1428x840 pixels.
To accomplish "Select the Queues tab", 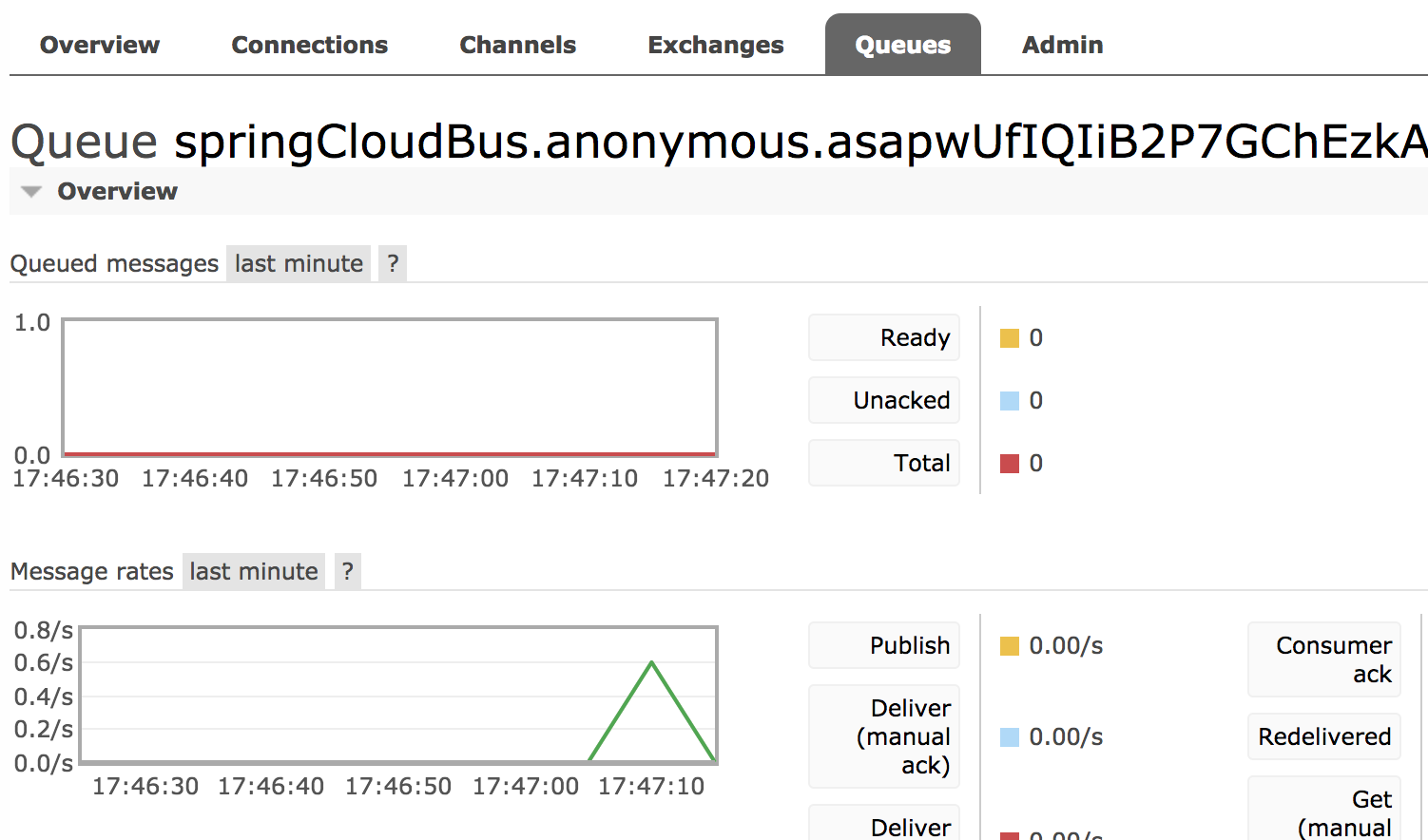I will point(902,45).
